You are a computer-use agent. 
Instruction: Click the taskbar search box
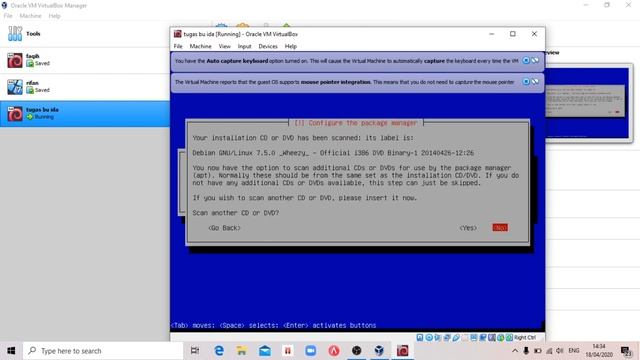(103, 351)
